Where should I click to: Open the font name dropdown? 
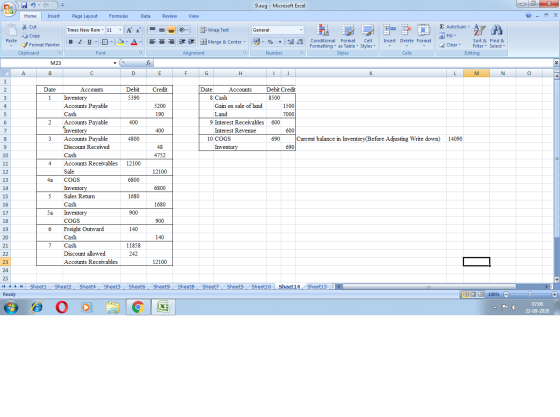103,30
